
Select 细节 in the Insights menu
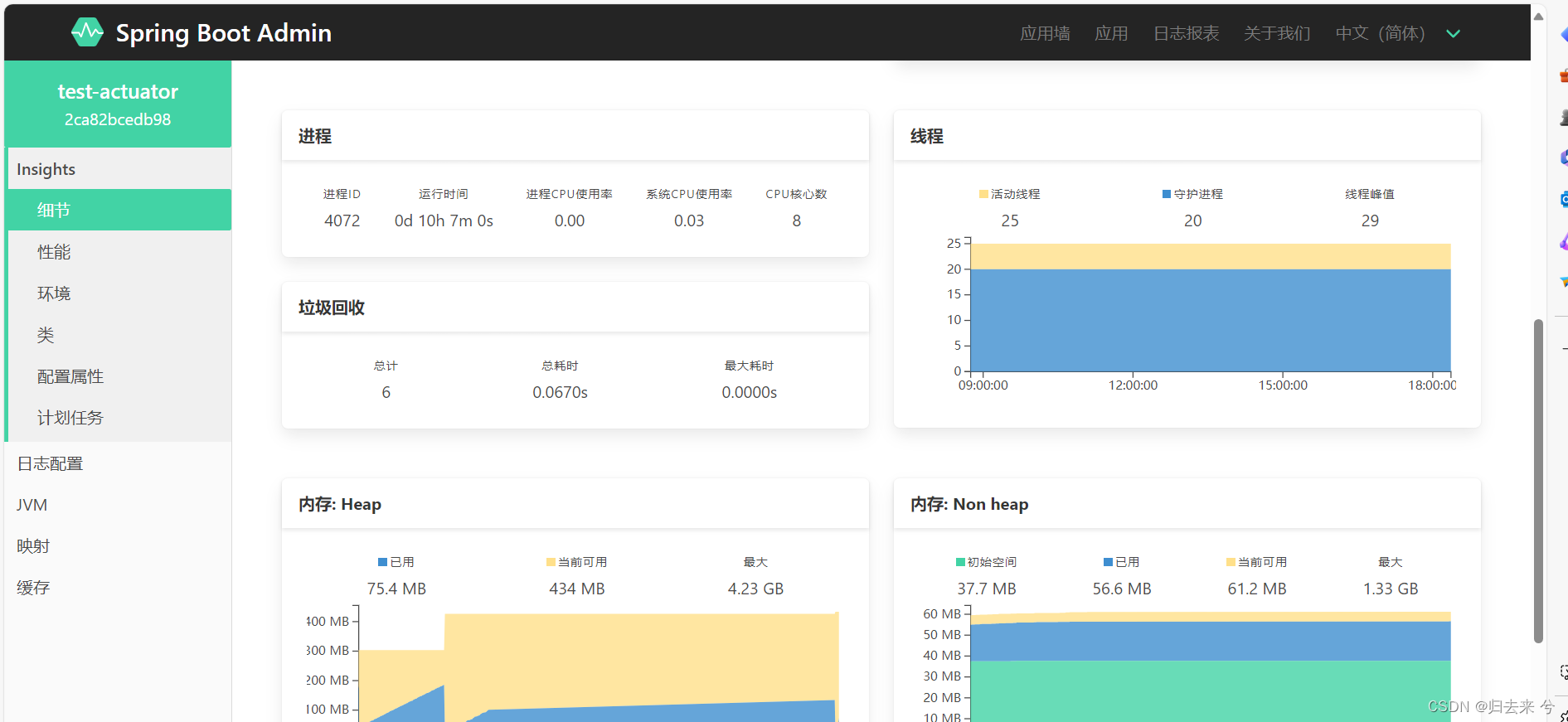119,210
